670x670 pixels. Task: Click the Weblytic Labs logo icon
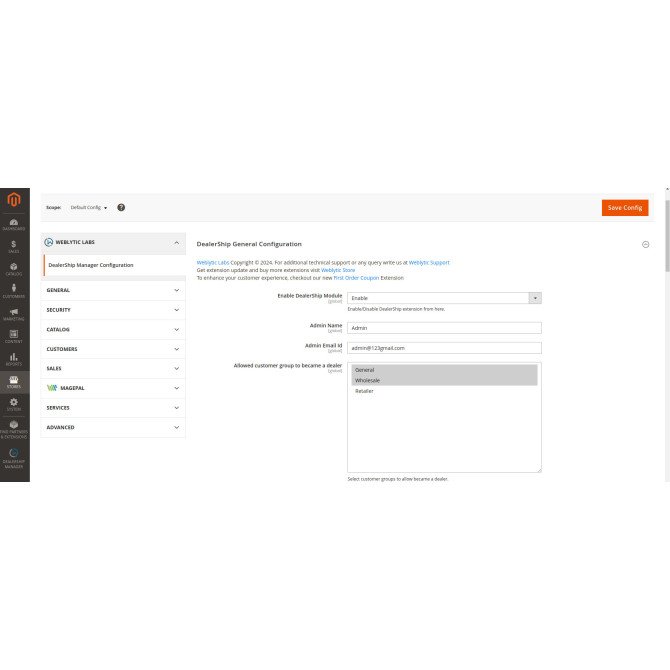(x=49, y=242)
